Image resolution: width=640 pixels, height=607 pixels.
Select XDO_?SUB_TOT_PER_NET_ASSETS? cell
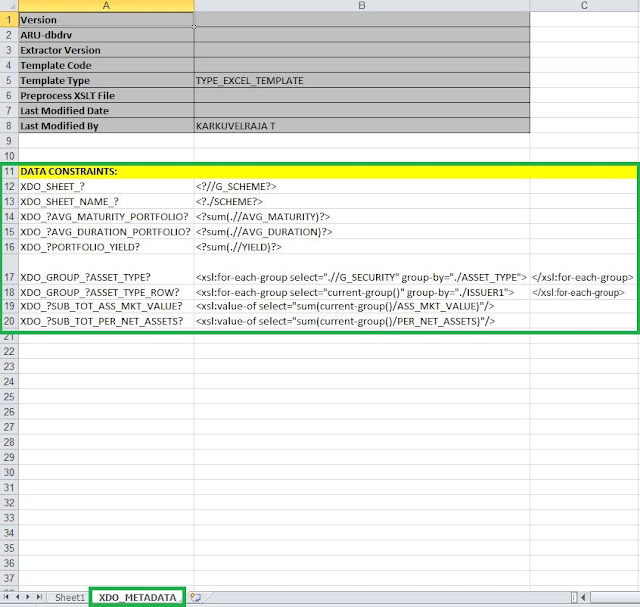(x=106, y=321)
